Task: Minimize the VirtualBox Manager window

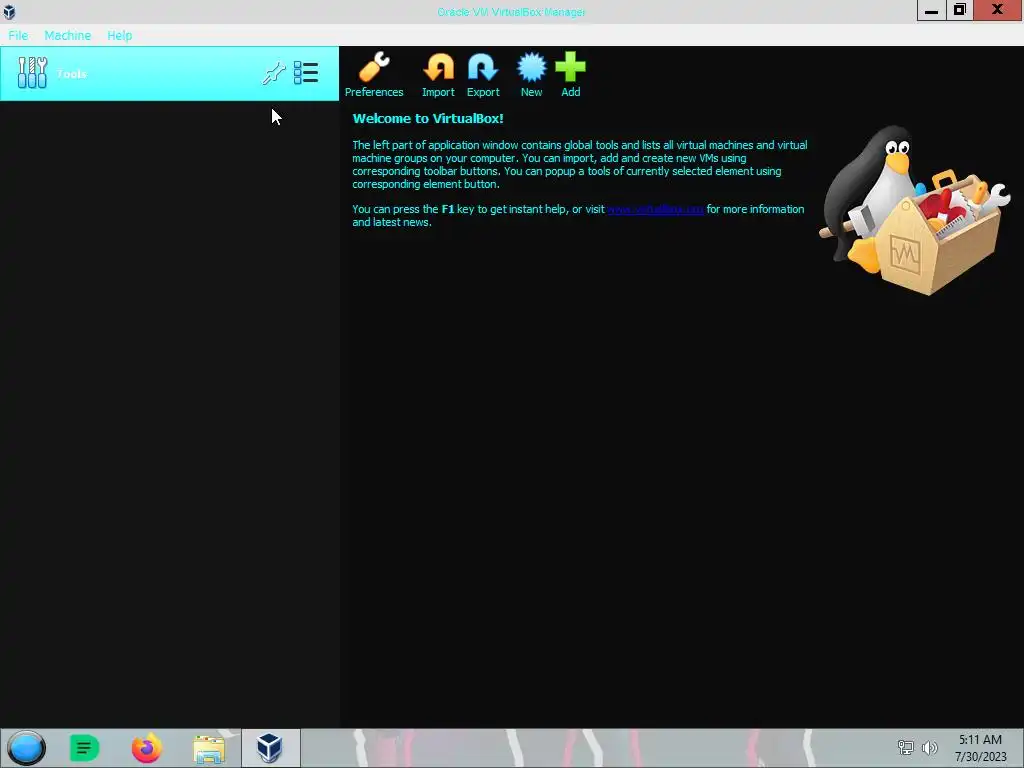Action: 931,10
